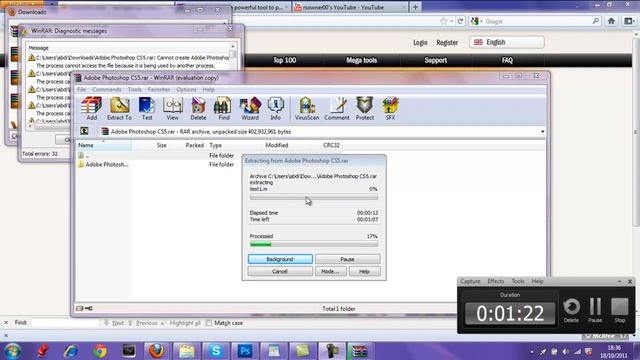Pause the screen recording
Viewport: 640px width, 360px height.
tap(595, 310)
